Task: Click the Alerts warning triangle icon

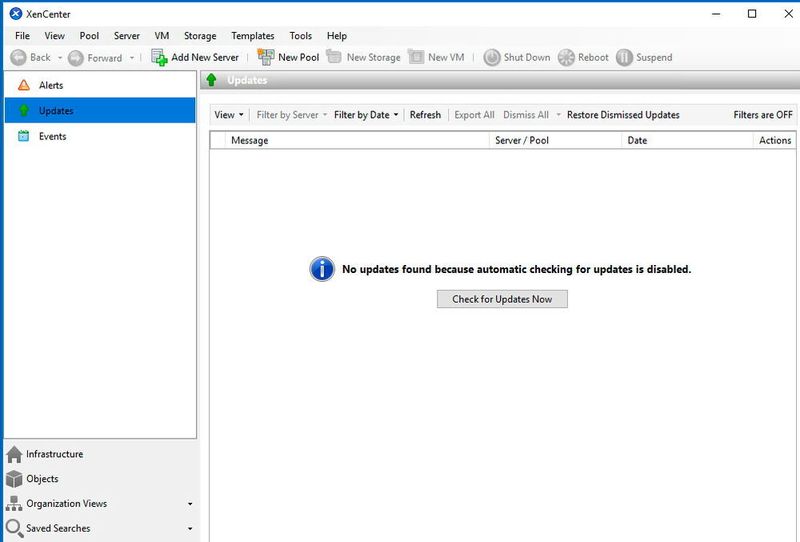Action: click(23, 85)
